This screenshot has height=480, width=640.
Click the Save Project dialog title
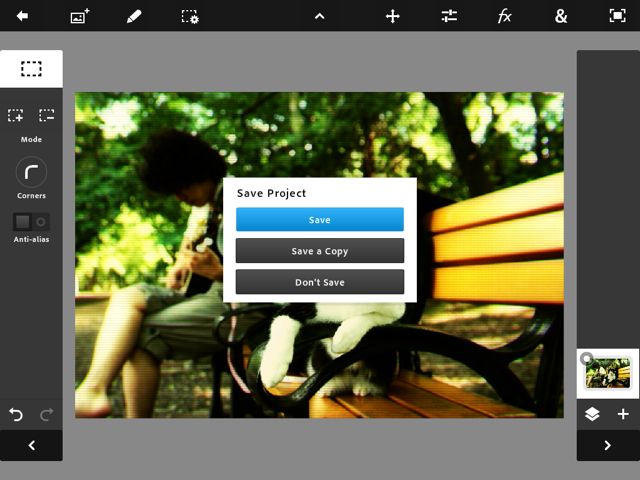coord(271,193)
